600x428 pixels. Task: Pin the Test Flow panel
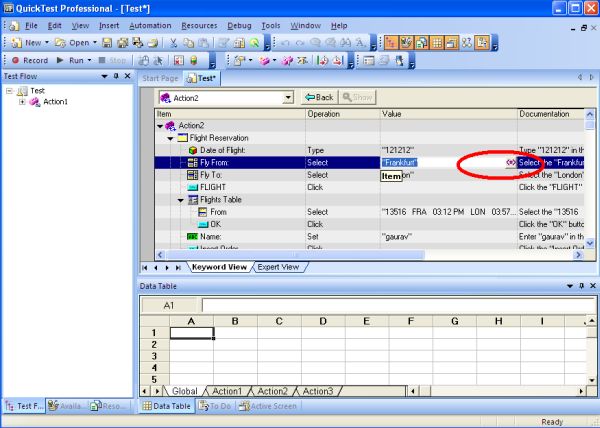coord(116,76)
